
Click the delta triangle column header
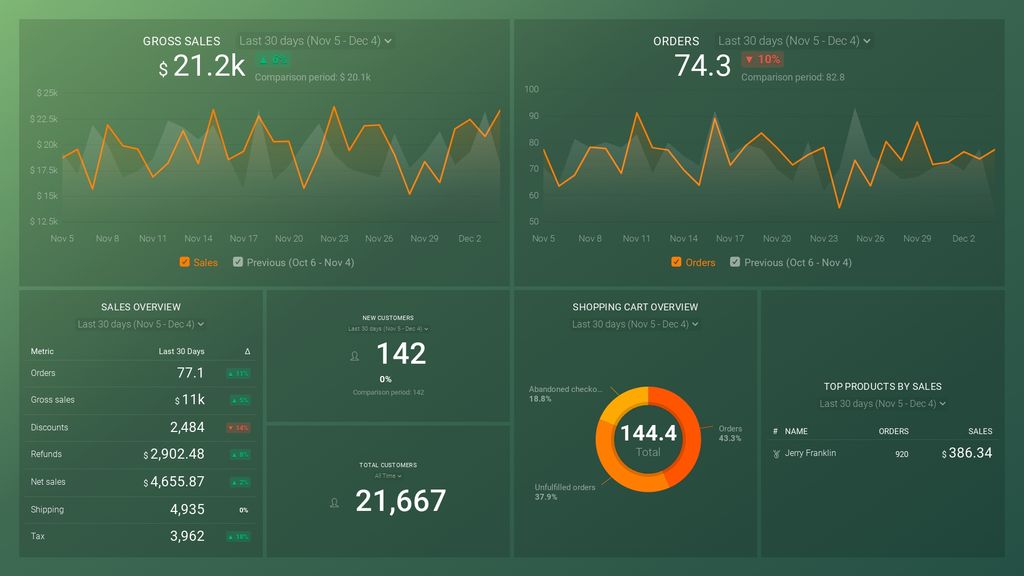(x=248, y=351)
